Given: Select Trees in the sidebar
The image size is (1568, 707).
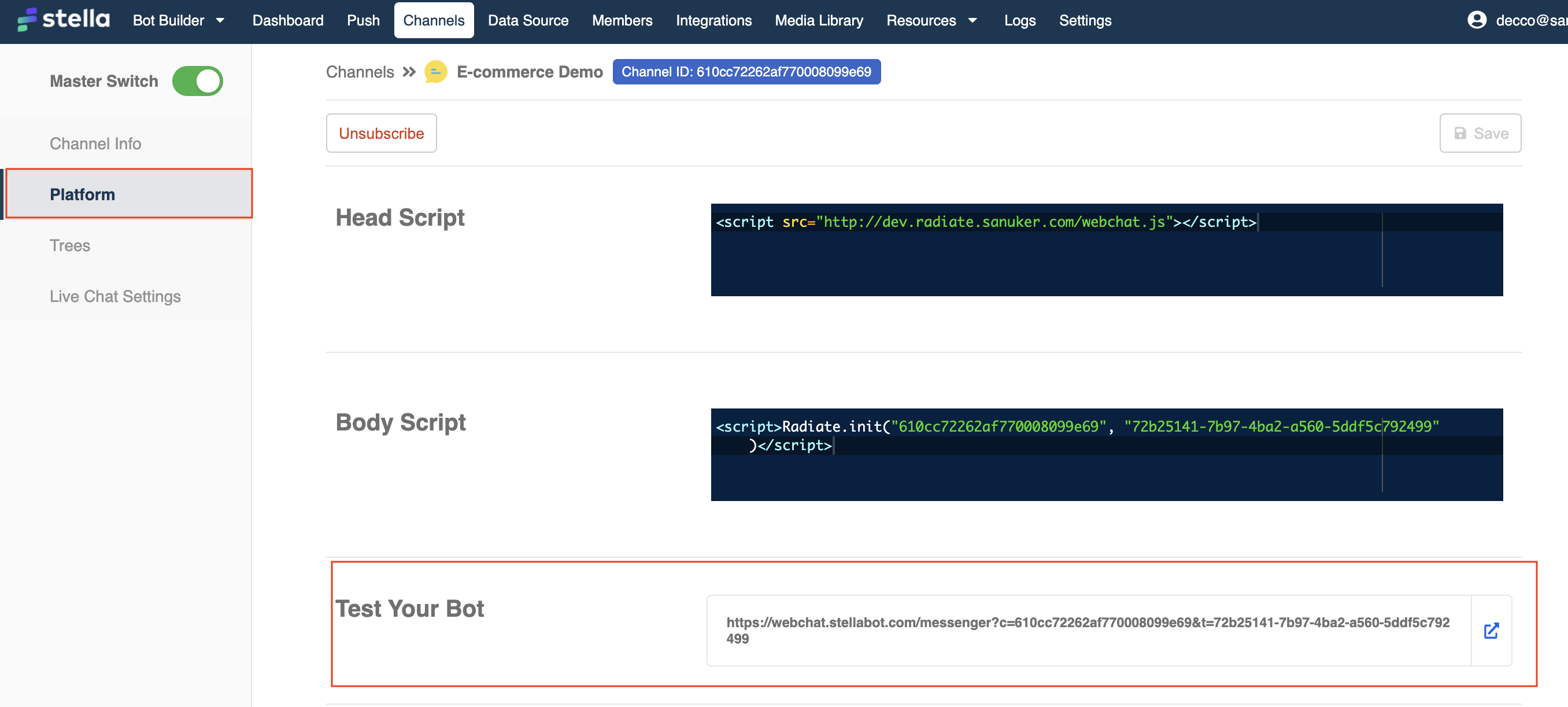Looking at the screenshot, I should pos(69,245).
